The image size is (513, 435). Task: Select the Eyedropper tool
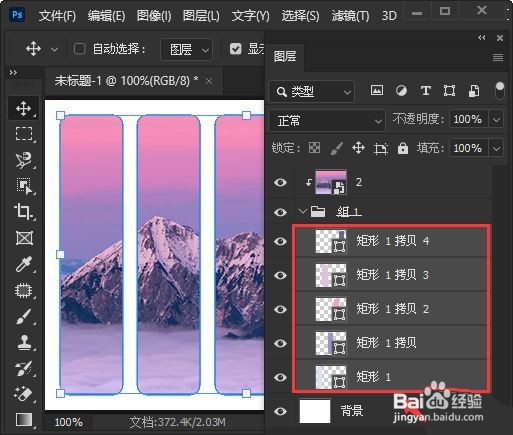click(x=24, y=264)
